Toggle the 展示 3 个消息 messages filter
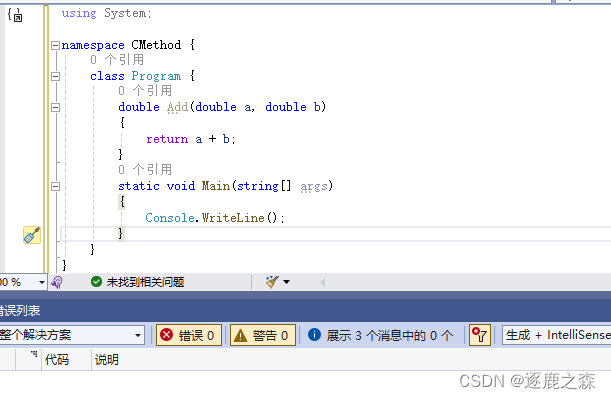Screen dimensions: 611x399 (381, 335)
